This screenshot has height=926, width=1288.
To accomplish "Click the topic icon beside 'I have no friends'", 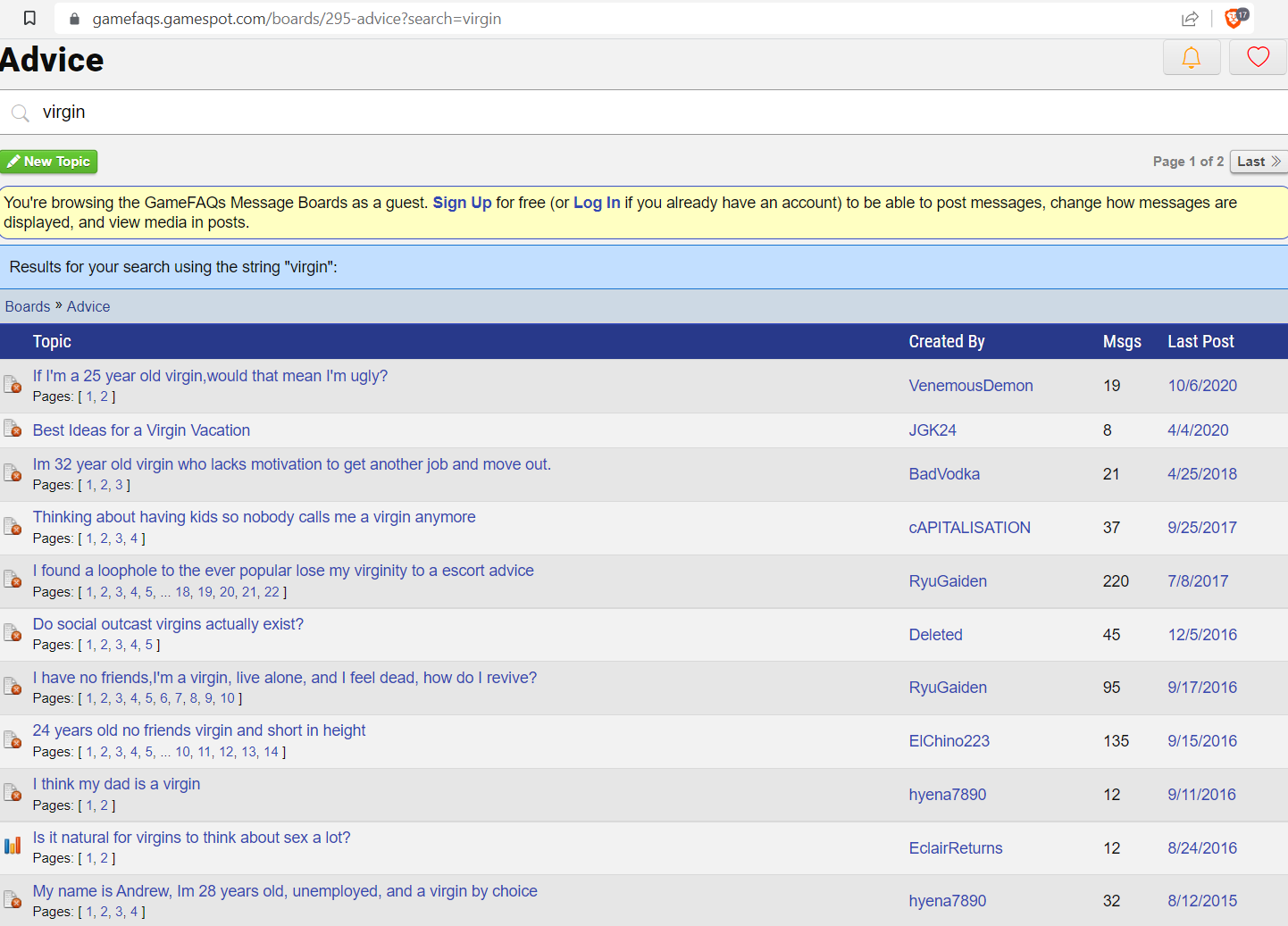I will coord(13,686).
